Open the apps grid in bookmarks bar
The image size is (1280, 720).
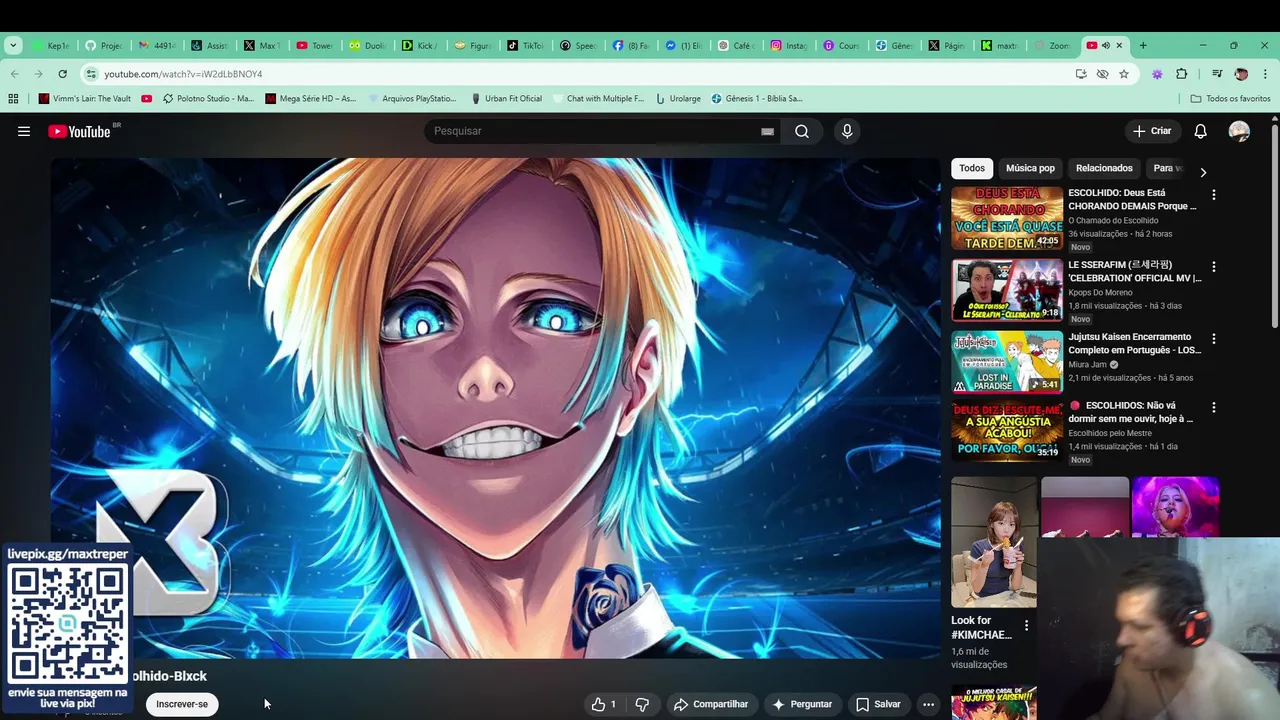point(13,98)
